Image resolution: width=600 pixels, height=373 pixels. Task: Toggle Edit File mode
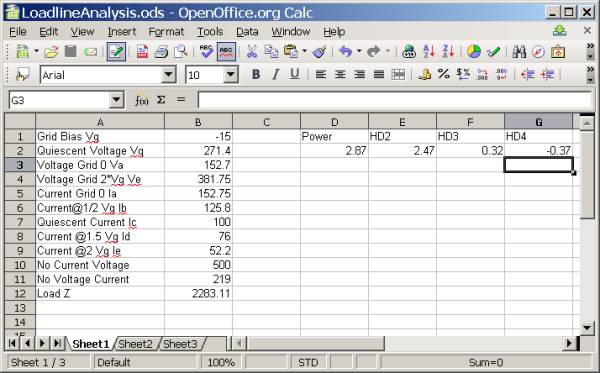click(116, 51)
